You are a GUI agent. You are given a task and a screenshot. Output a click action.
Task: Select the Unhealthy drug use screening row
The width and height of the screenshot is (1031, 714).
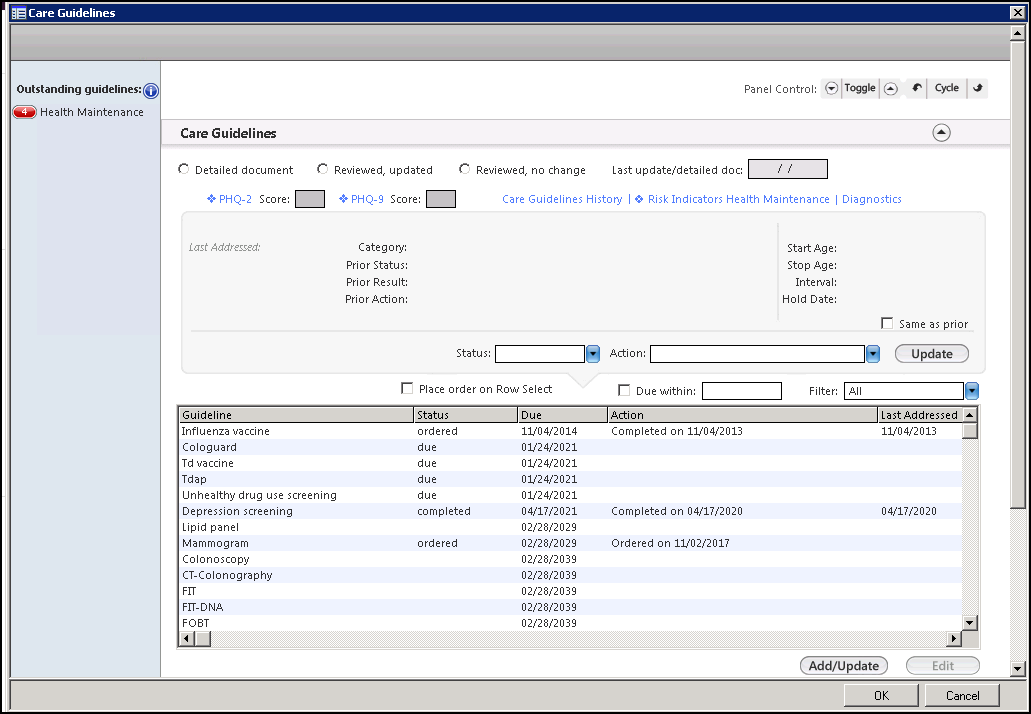[571, 495]
